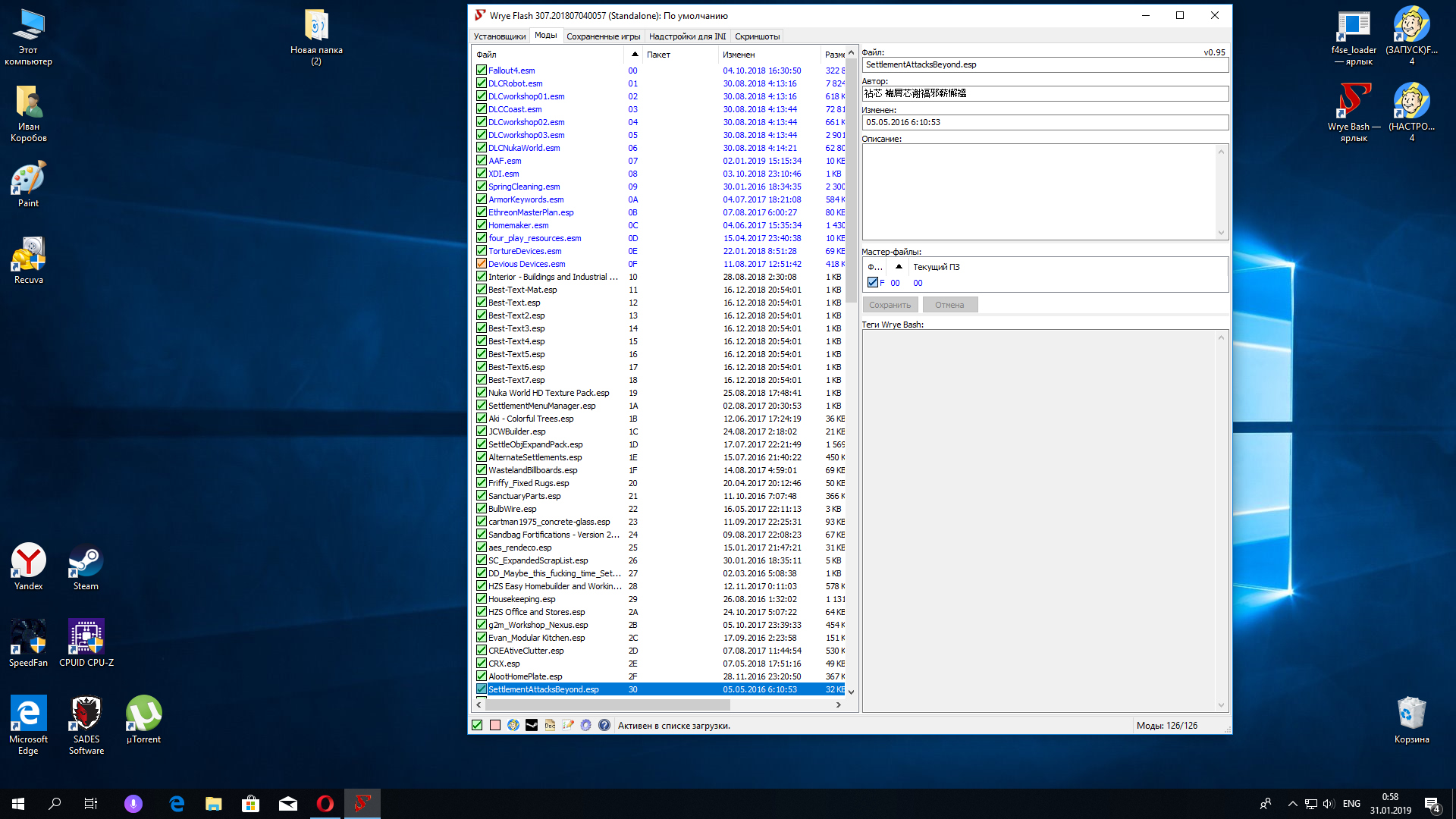The image size is (1456, 819).
Task: Click the Автор text field
Action: 1044,93
